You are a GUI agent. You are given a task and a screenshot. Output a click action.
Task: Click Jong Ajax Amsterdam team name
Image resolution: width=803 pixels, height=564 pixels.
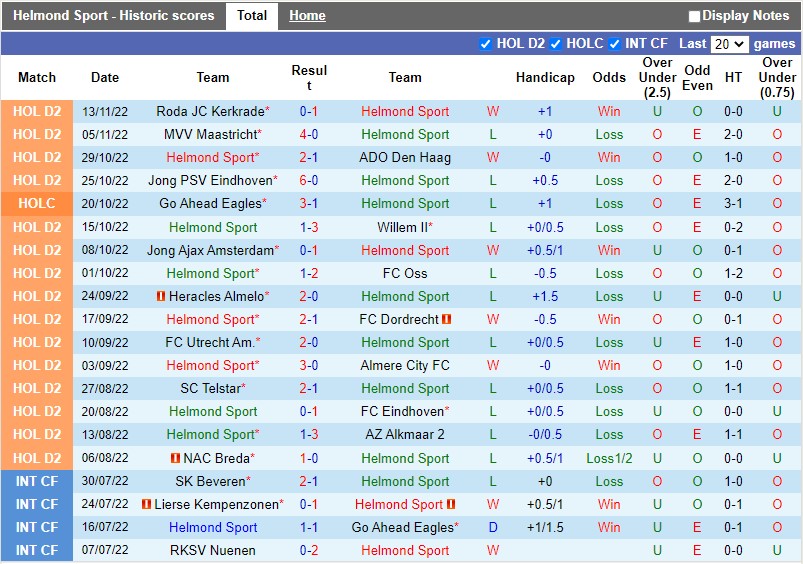click(x=210, y=250)
